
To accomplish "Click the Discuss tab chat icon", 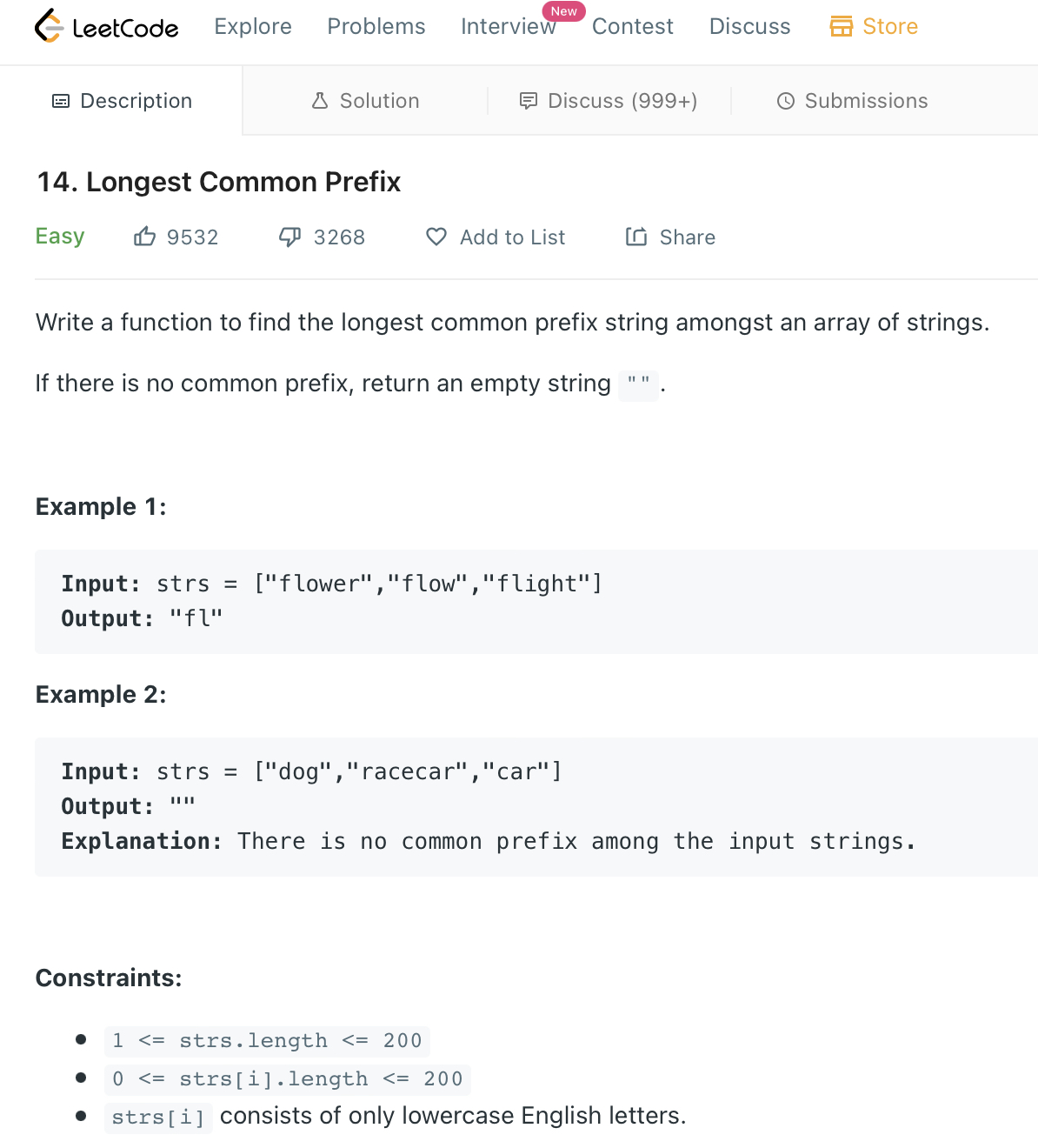I will tap(529, 101).
